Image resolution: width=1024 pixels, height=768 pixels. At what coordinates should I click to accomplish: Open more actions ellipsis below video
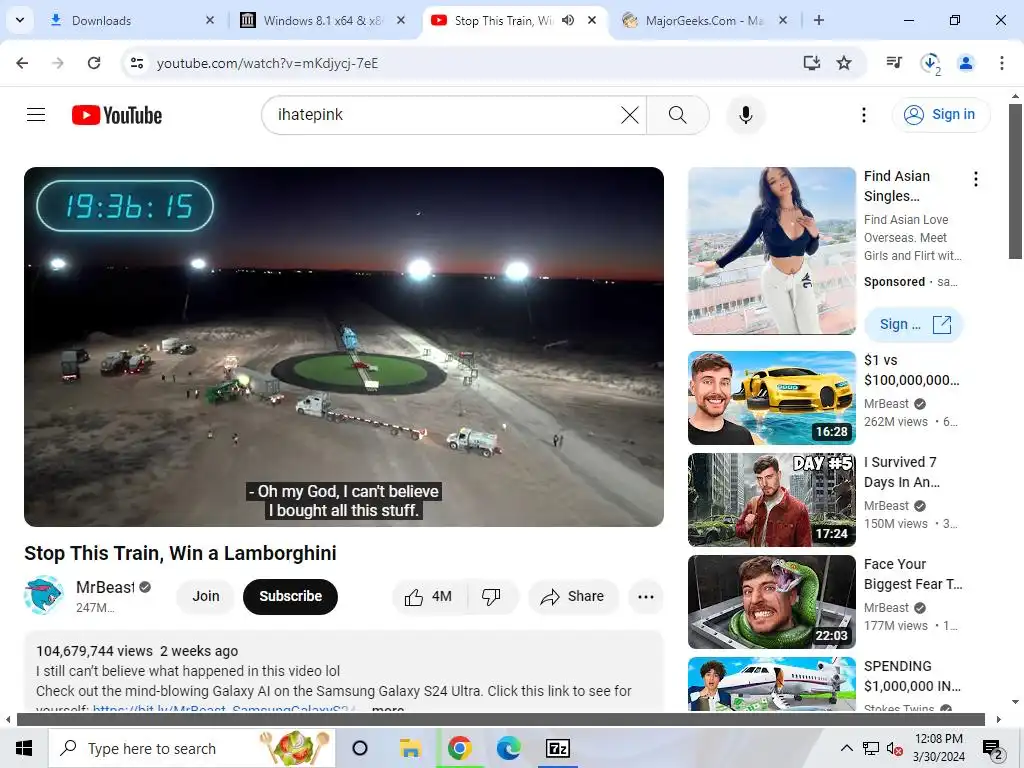[x=646, y=597]
